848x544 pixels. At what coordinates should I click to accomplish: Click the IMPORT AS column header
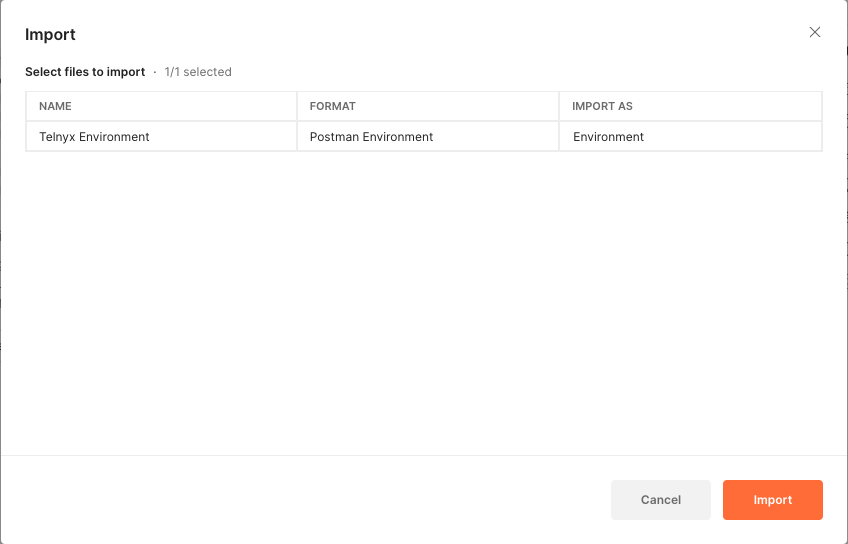click(x=691, y=106)
